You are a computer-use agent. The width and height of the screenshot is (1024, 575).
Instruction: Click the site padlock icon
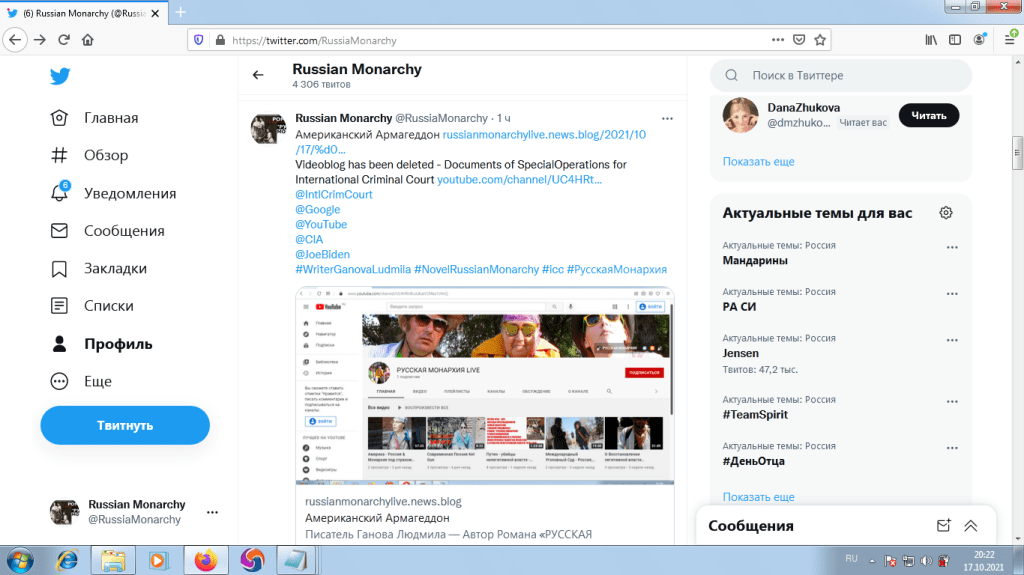(x=220, y=40)
